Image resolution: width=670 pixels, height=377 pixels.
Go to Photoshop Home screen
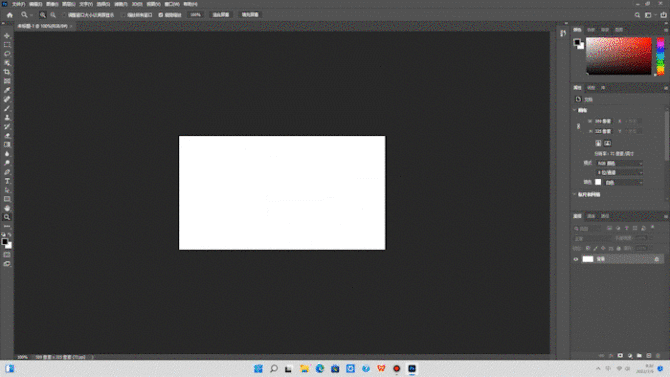(x=9, y=15)
